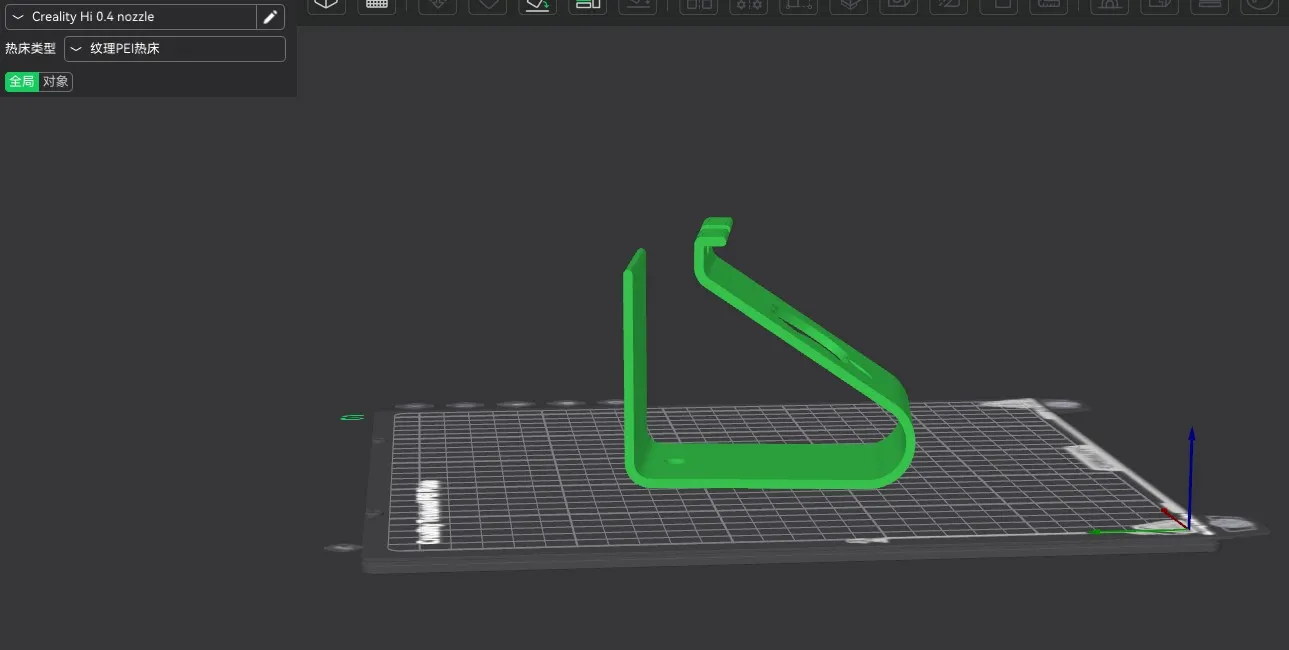Click the chevron beside Creality Hi 0.4 nozzle
This screenshot has width=1289, height=650.
18,17
